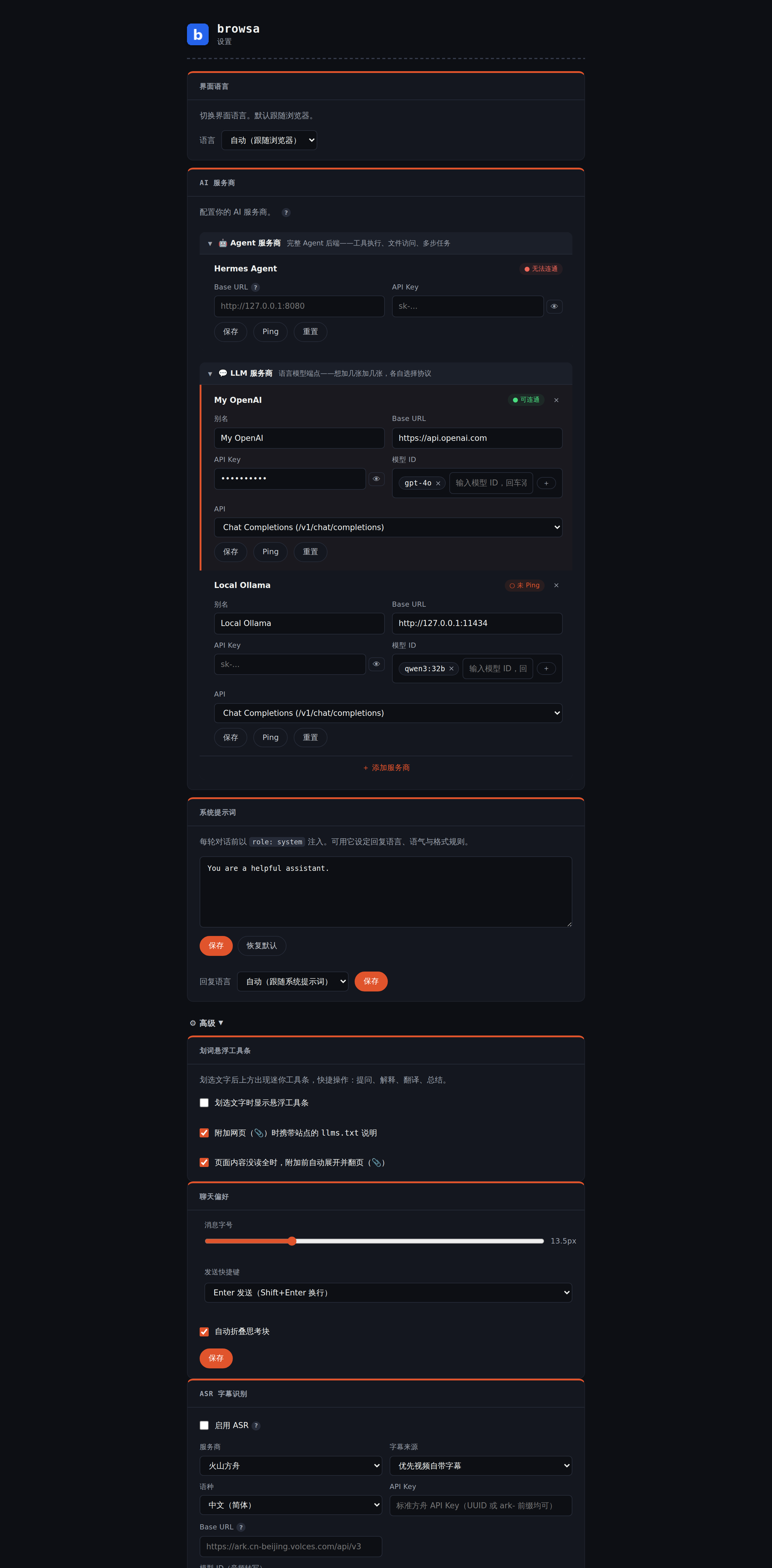Open help tooltip beside 配置你的 AI 服务商
The height and width of the screenshot is (1568, 772).
pyautogui.click(x=286, y=213)
